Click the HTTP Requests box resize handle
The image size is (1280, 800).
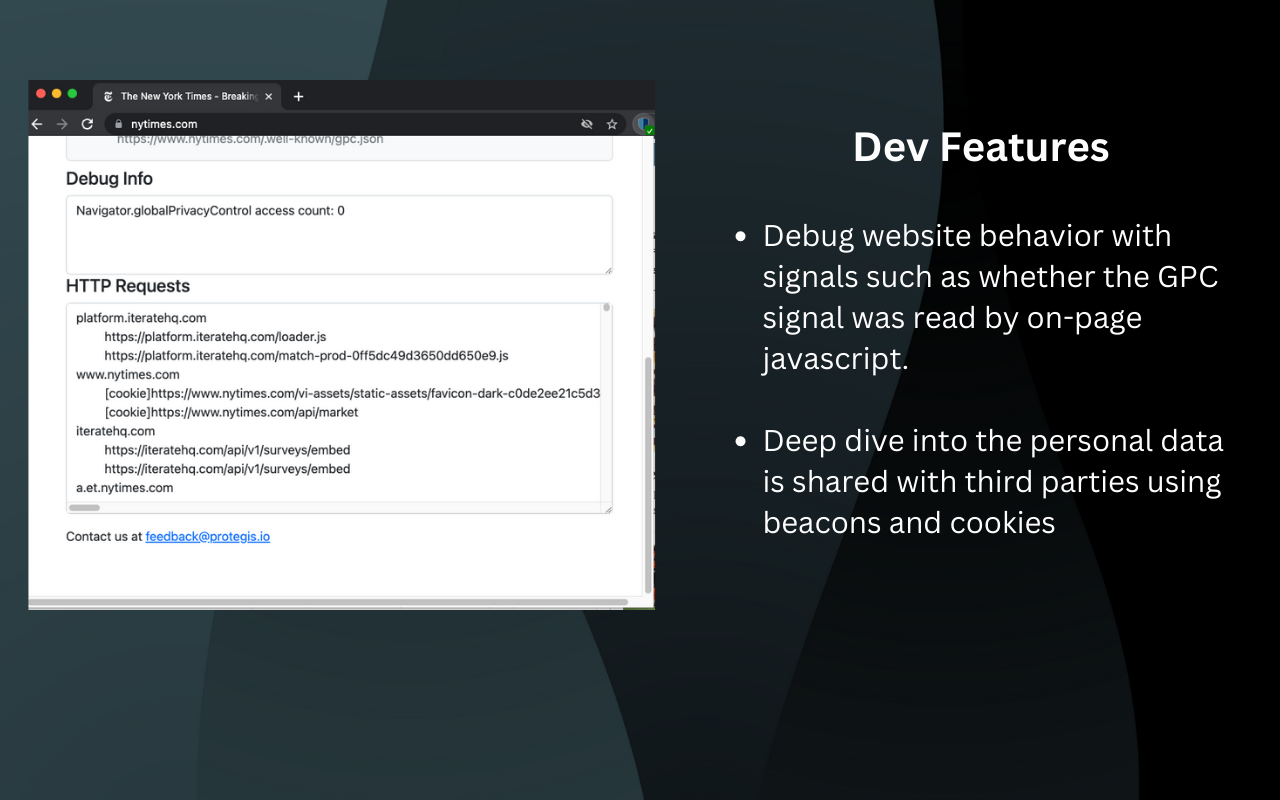click(607, 509)
